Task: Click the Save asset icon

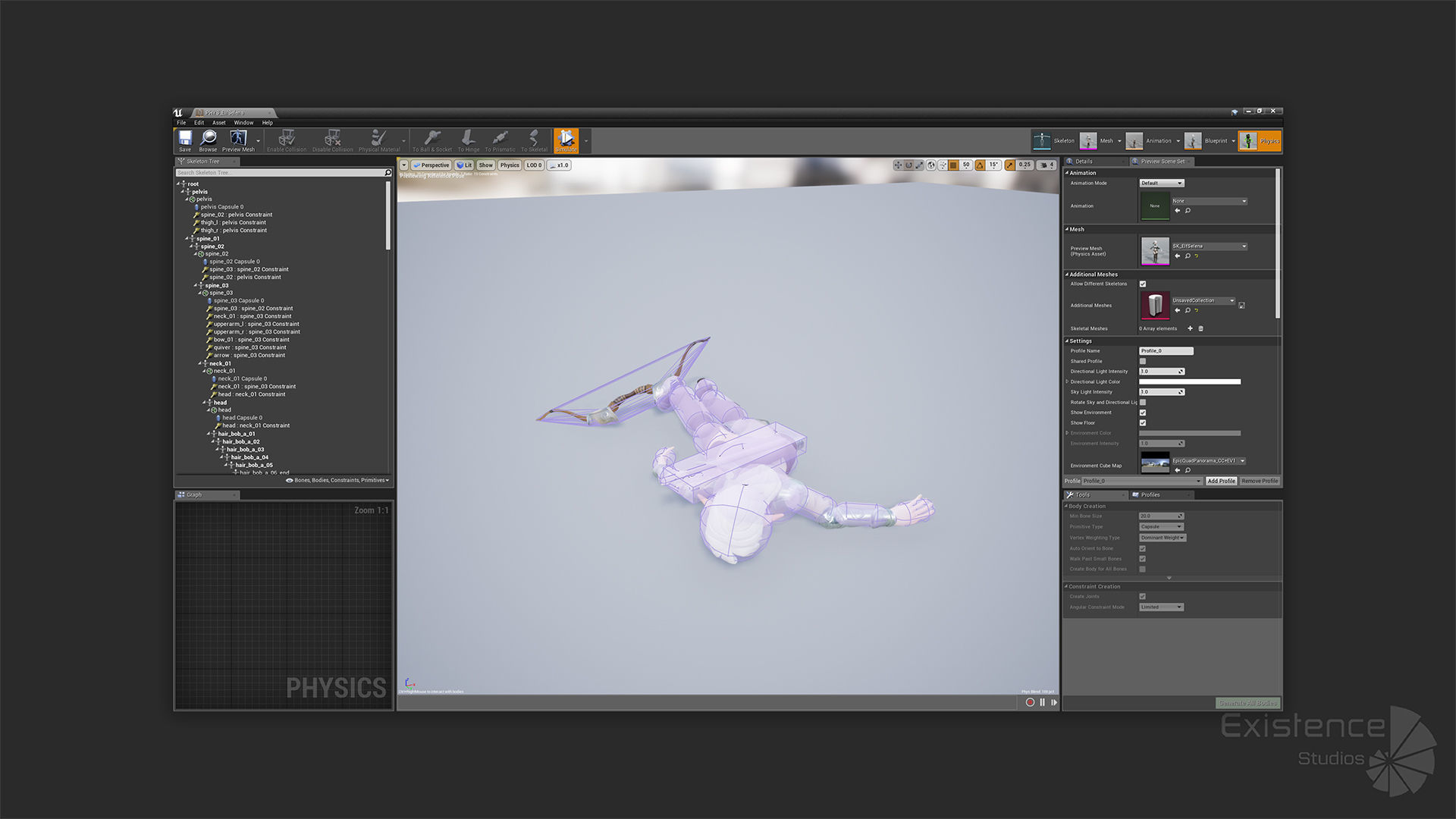Action: 185,140
